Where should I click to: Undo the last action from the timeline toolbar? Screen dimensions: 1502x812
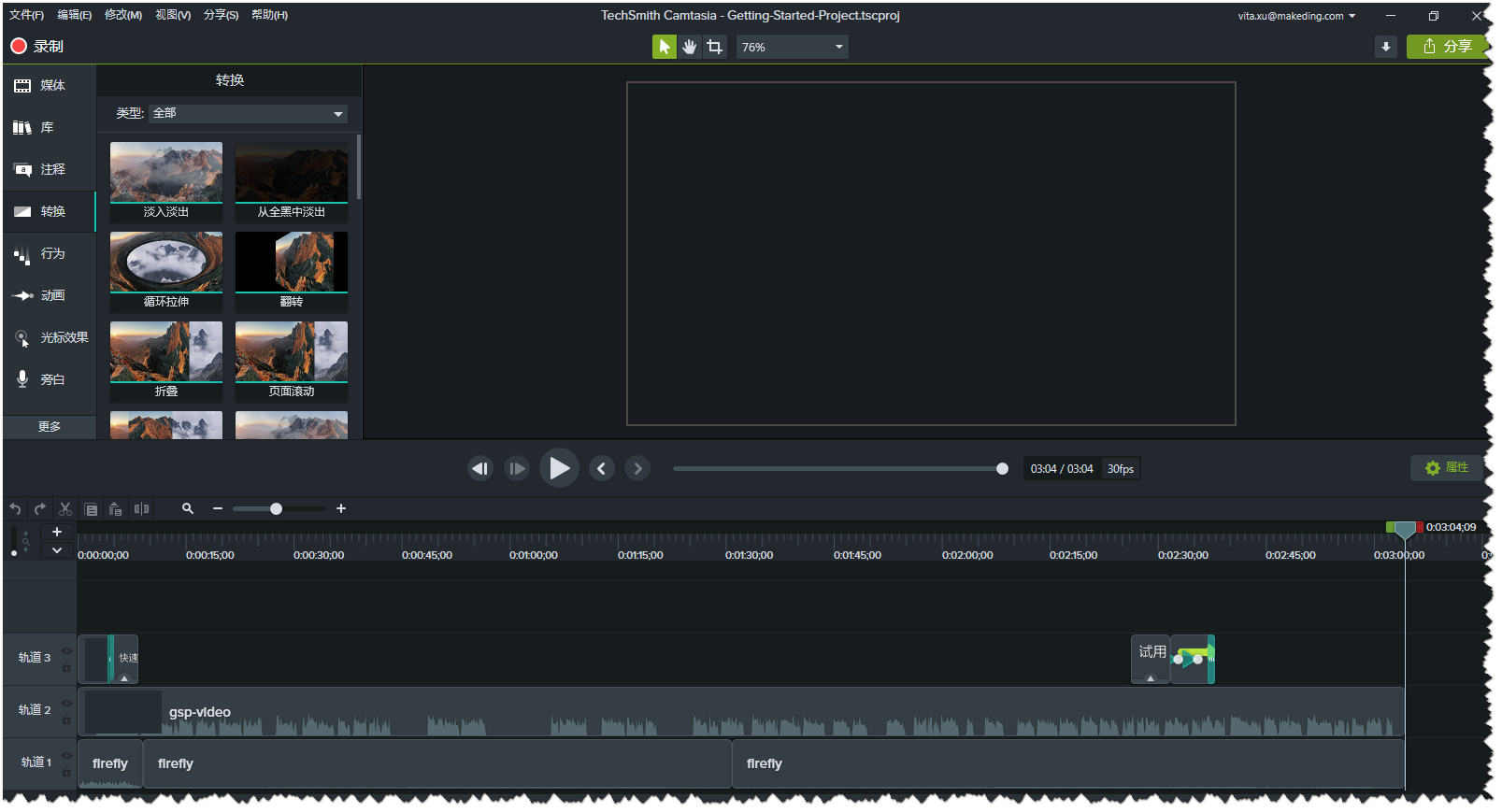click(x=15, y=509)
